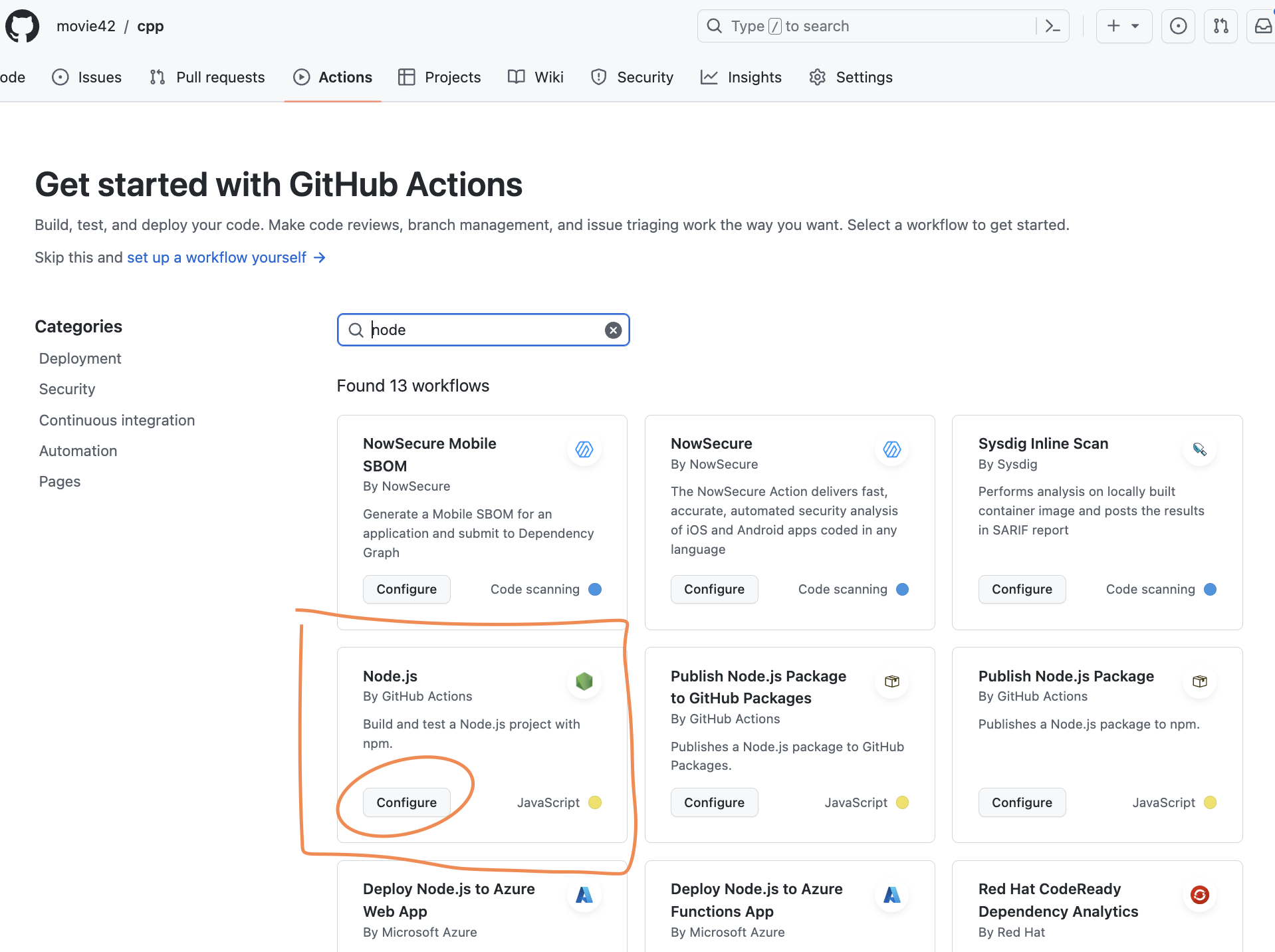Image resolution: width=1275 pixels, height=952 pixels.
Task: Configure the NowSecure workflow
Action: [x=715, y=589]
